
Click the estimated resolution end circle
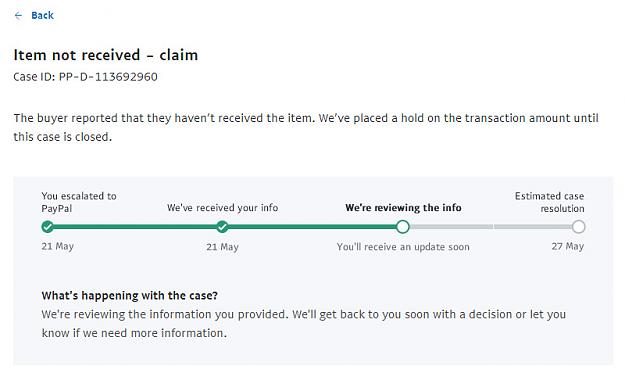click(578, 227)
